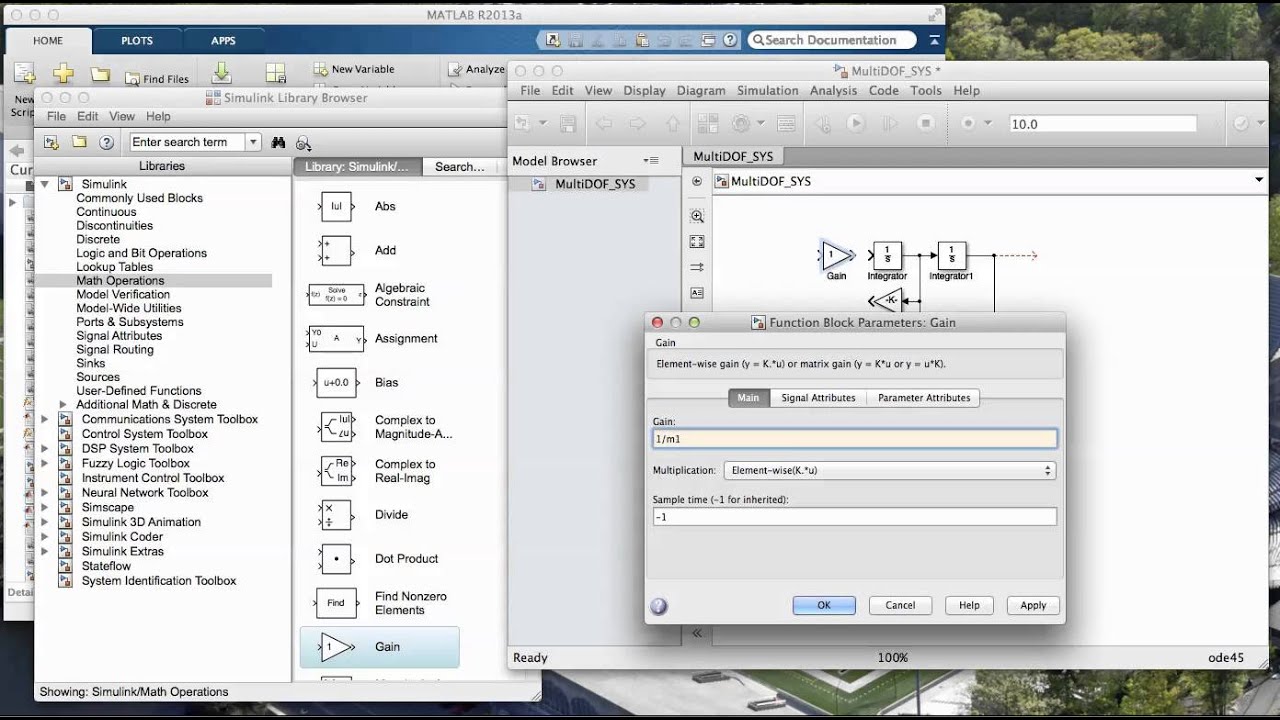Select the Complex to Magnitude-Angle block icon
Screen dimensions: 1280x720
336,427
